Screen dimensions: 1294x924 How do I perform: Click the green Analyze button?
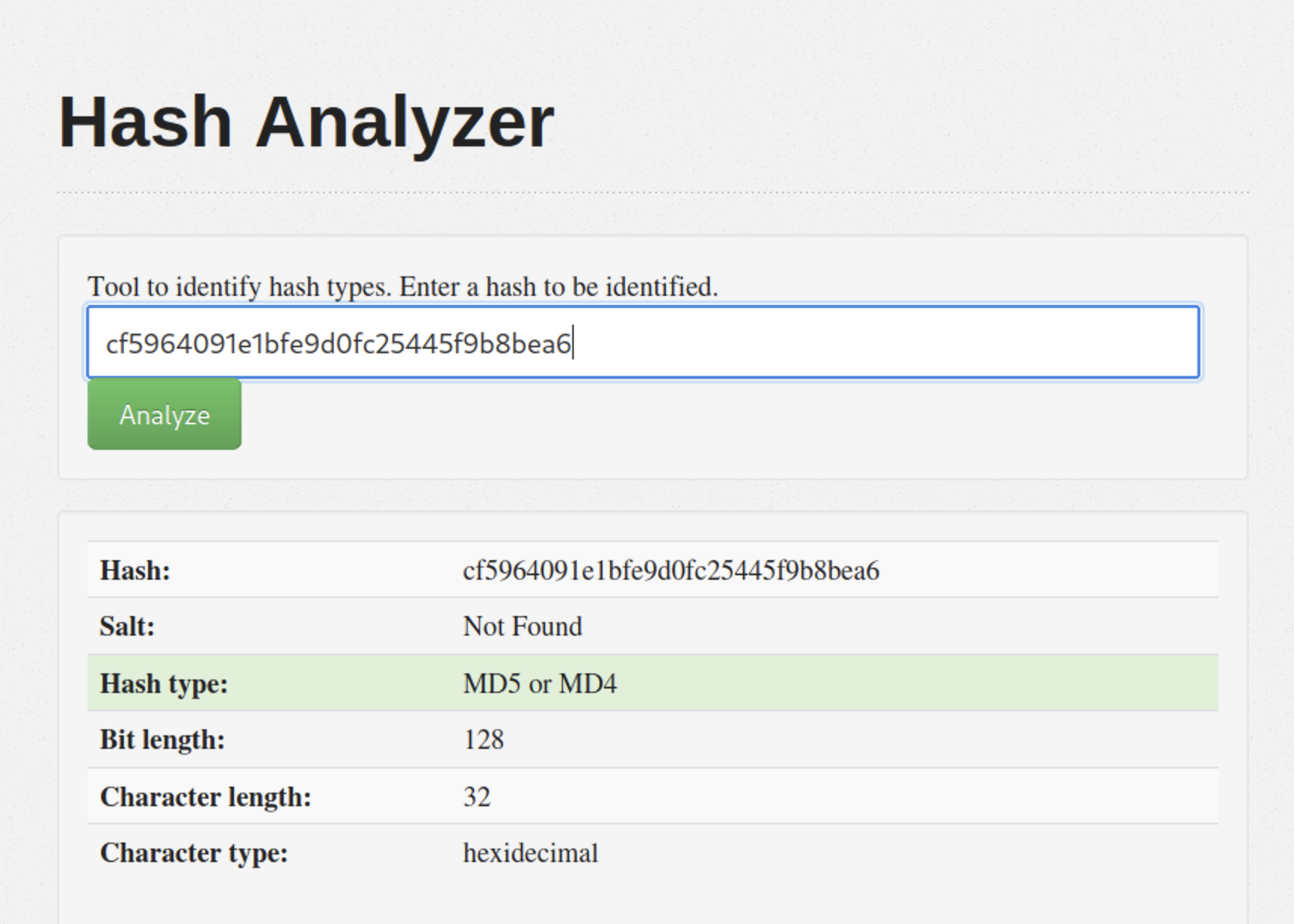164,414
